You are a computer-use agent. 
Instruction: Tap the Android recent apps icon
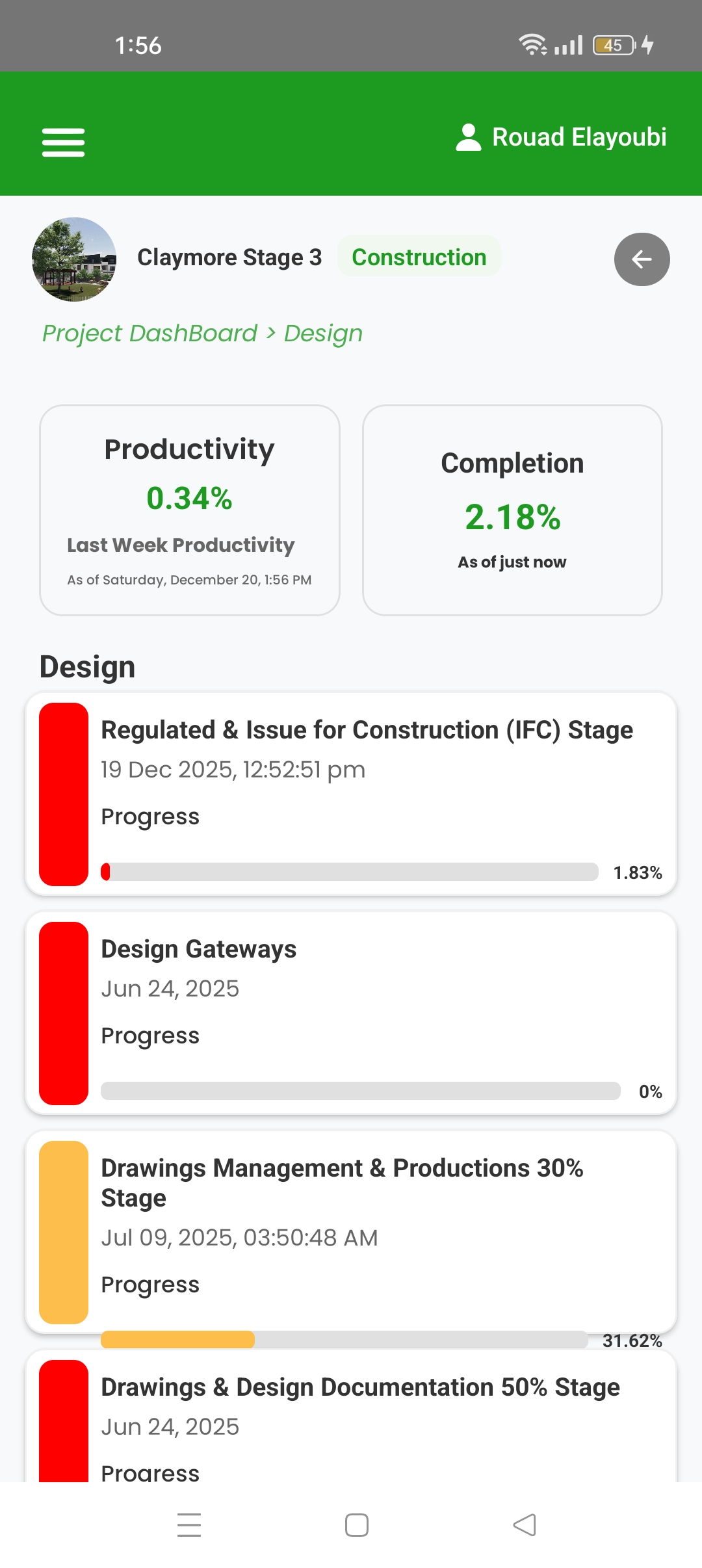click(189, 1524)
